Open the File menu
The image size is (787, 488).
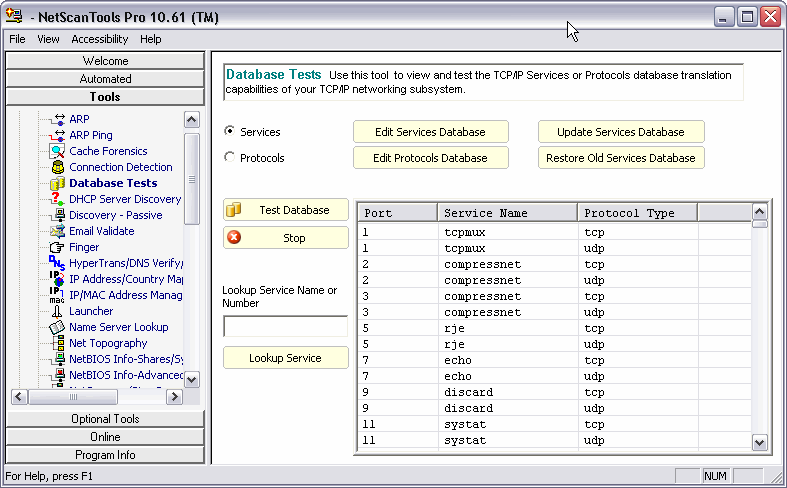(x=17, y=39)
